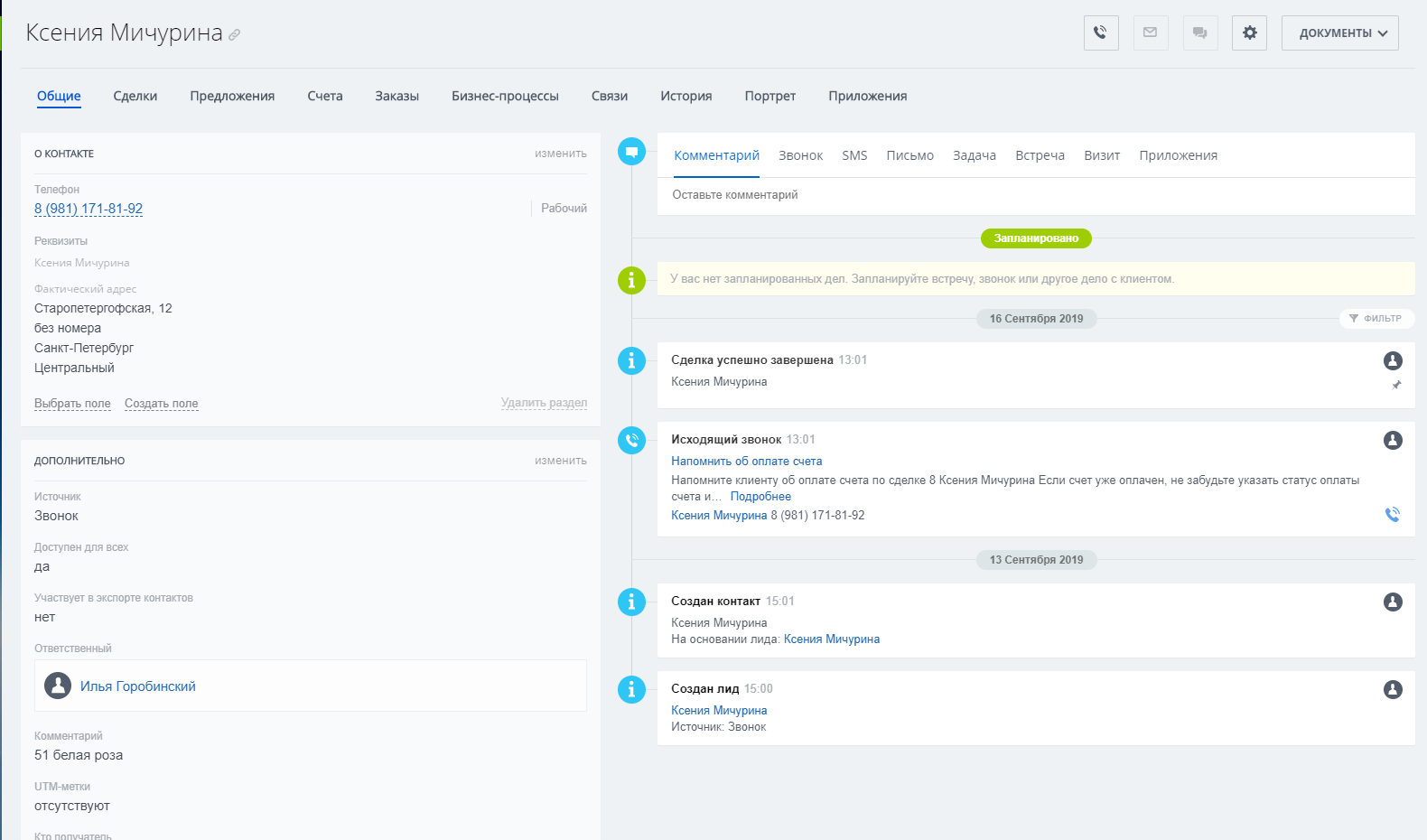Open the 'Фильтр' timeline filter

tap(1376, 319)
